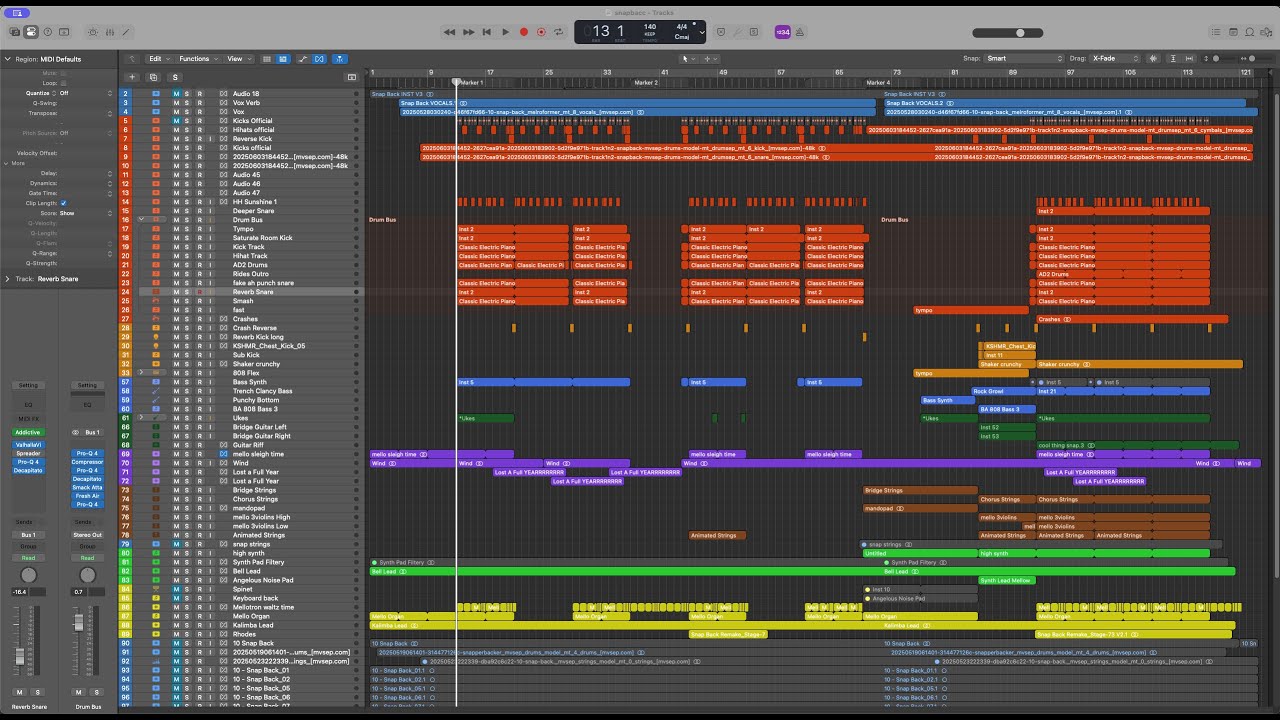The height and width of the screenshot is (720, 1280).
Task: Adjust the Reverb Snare channel fader
Action: [x=19, y=658]
